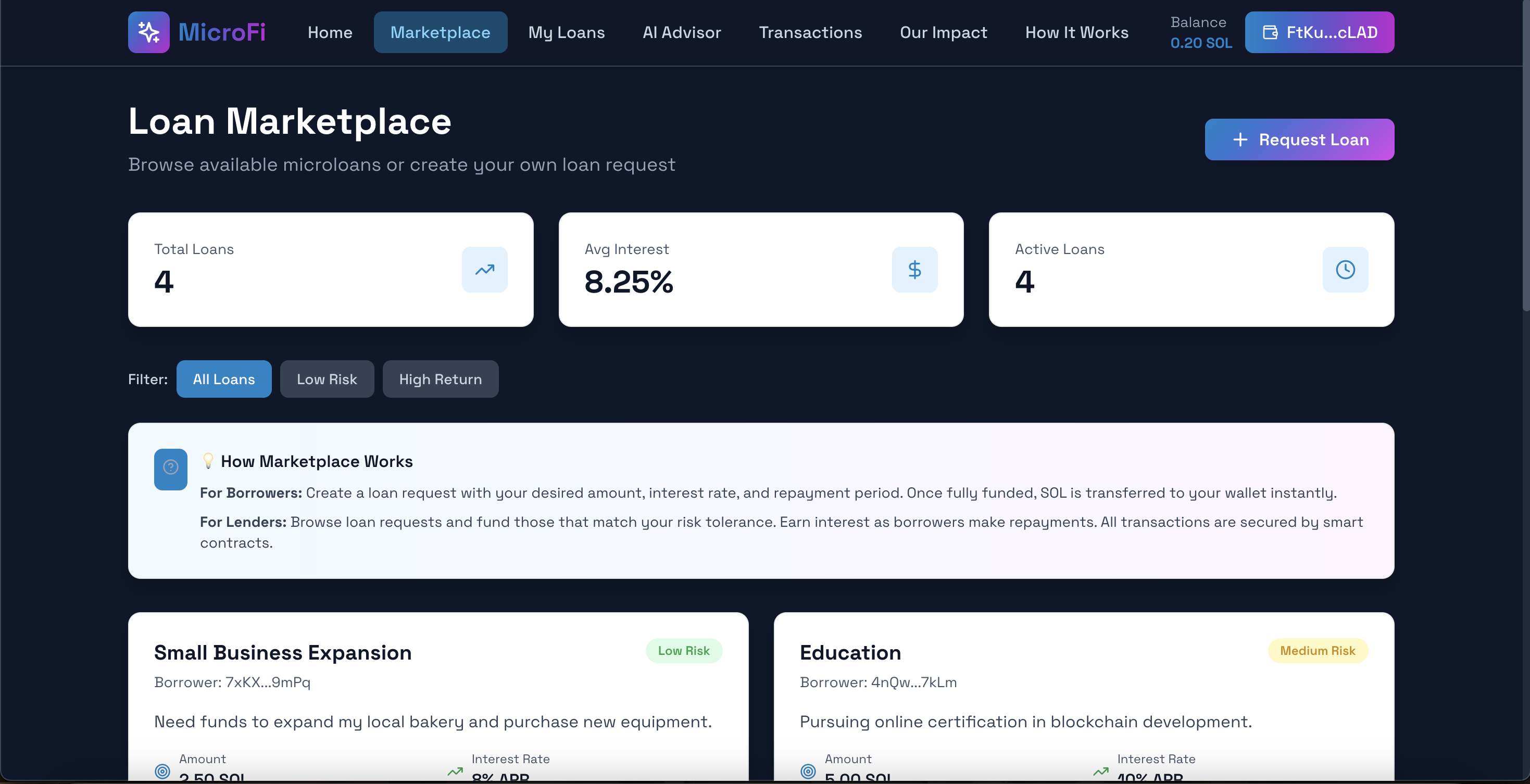Open the My Loans tab

pos(566,32)
